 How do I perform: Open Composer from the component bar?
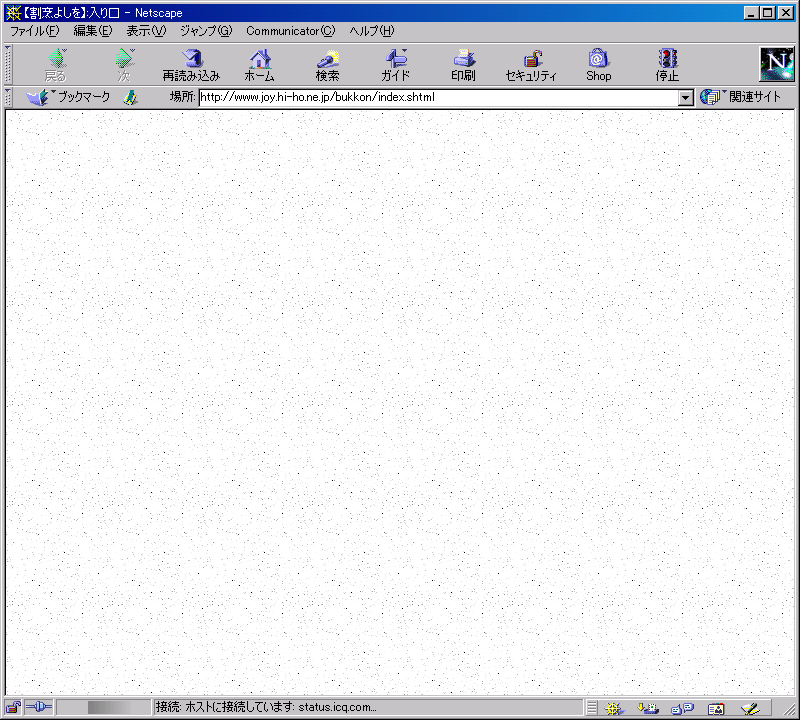(750, 708)
